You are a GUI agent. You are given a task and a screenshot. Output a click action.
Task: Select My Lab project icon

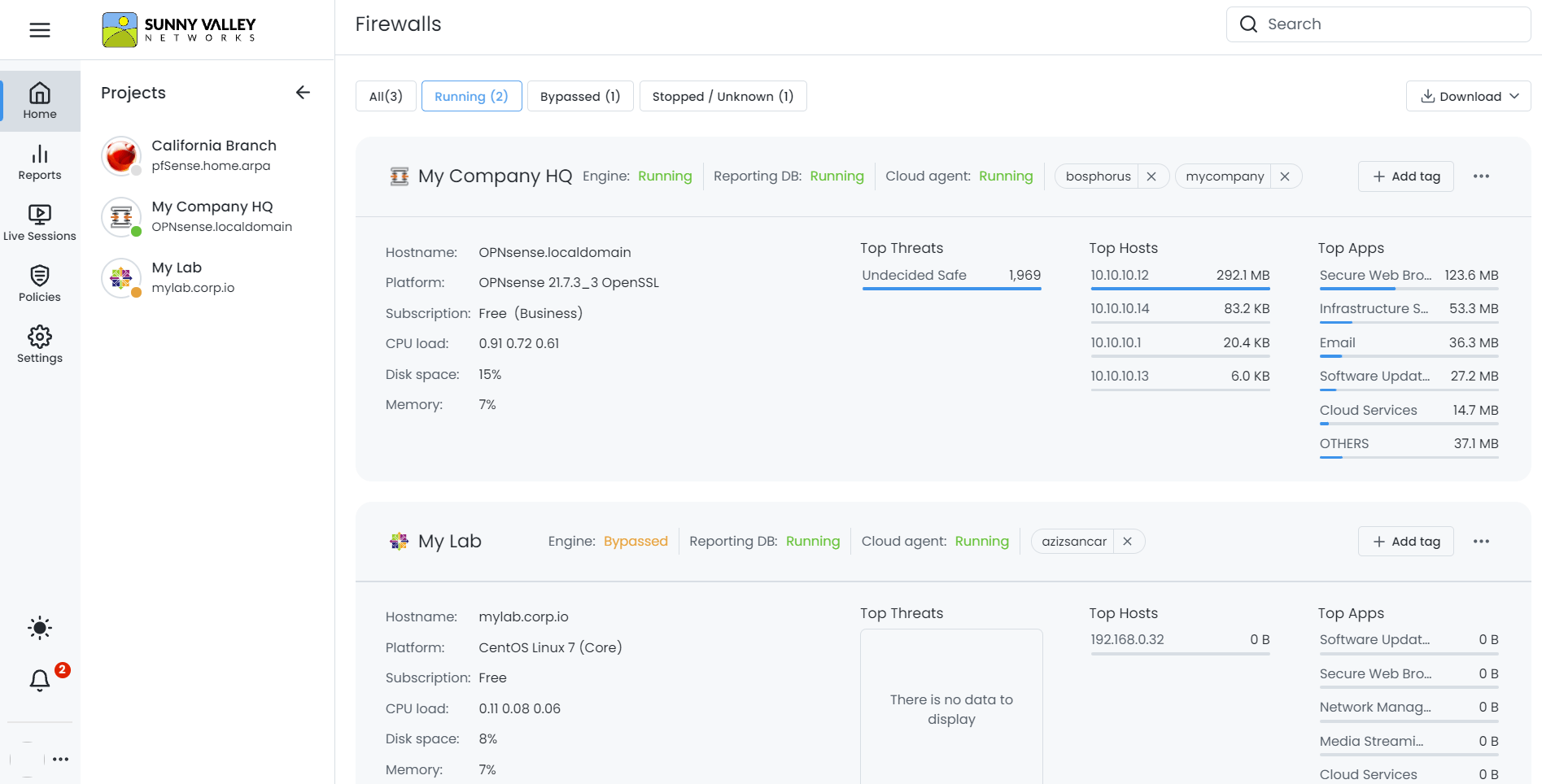(121, 277)
